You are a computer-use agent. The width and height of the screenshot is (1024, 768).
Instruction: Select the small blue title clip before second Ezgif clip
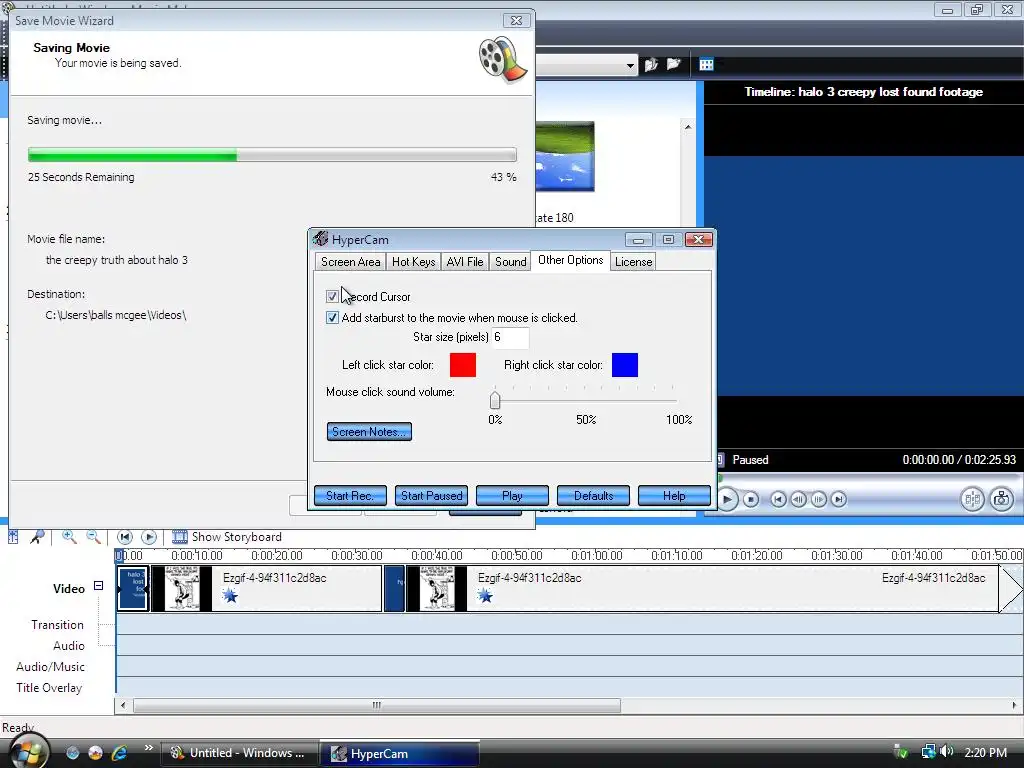(x=394, y=588)
